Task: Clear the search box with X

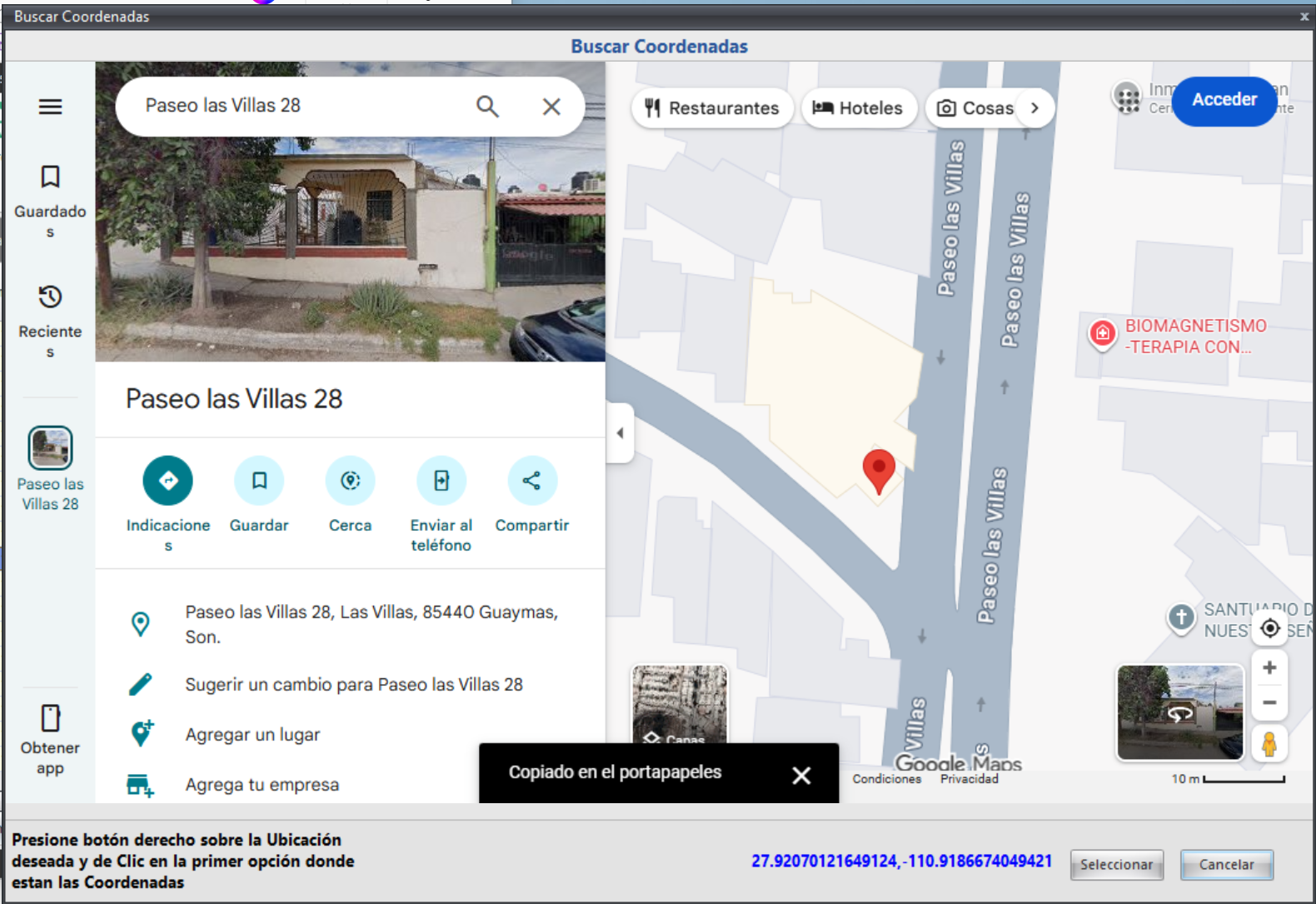Action: tap(551, 107)
